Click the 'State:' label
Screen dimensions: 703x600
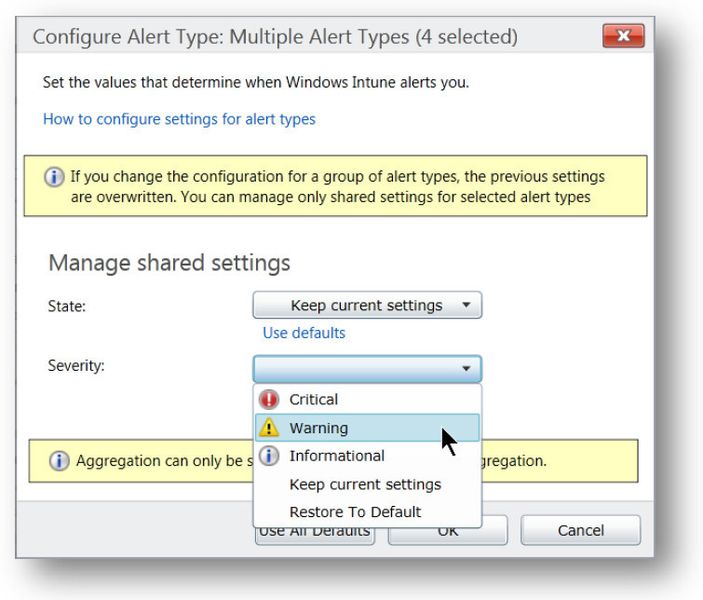67,306
